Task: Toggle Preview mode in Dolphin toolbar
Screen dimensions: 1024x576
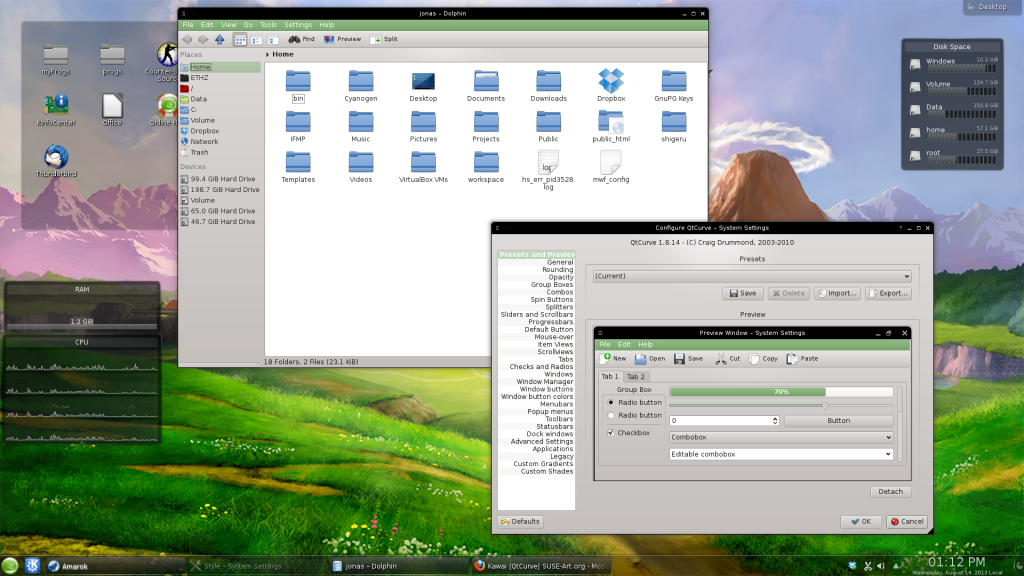Action: click(344, 39)
